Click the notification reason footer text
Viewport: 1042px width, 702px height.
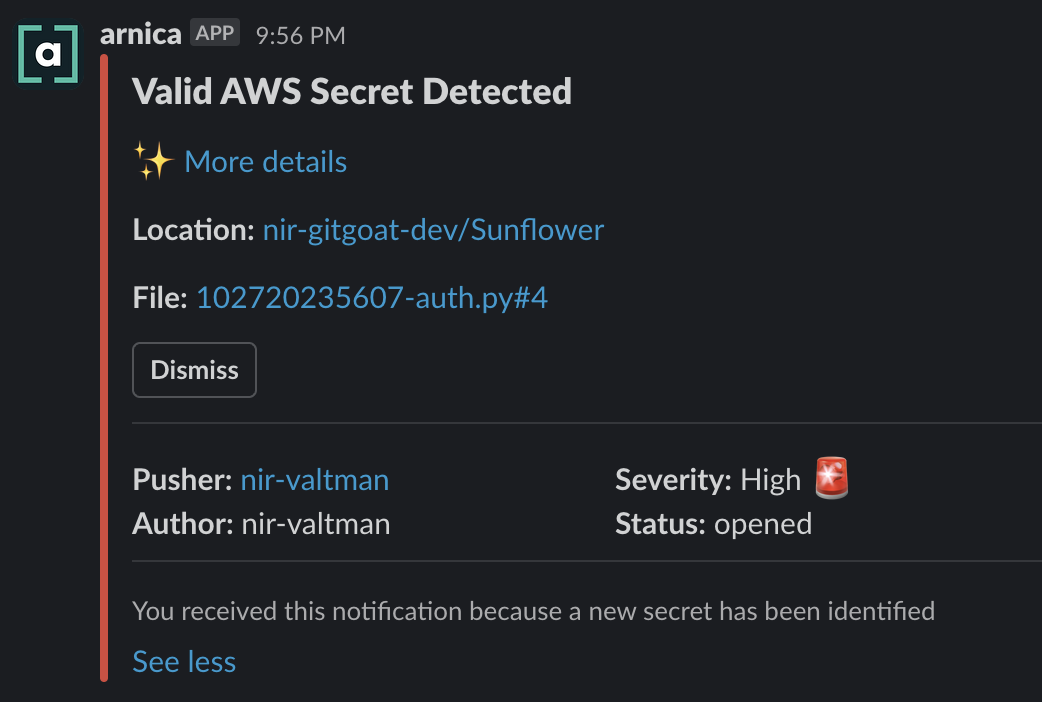pos(533,610)
